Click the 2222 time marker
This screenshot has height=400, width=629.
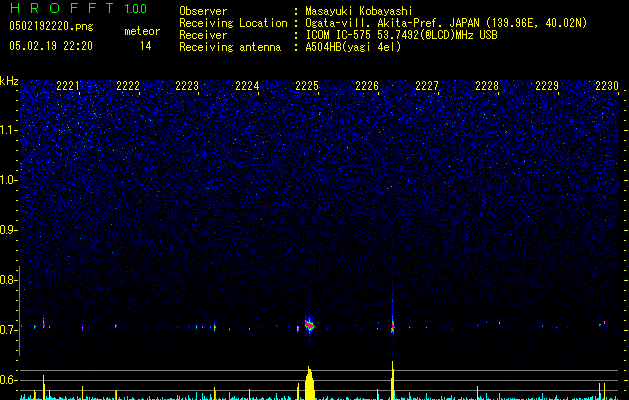point(128,86)
